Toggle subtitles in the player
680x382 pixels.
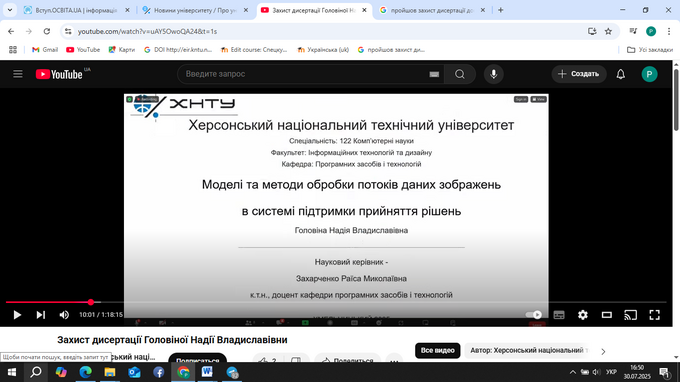(559, 315)
